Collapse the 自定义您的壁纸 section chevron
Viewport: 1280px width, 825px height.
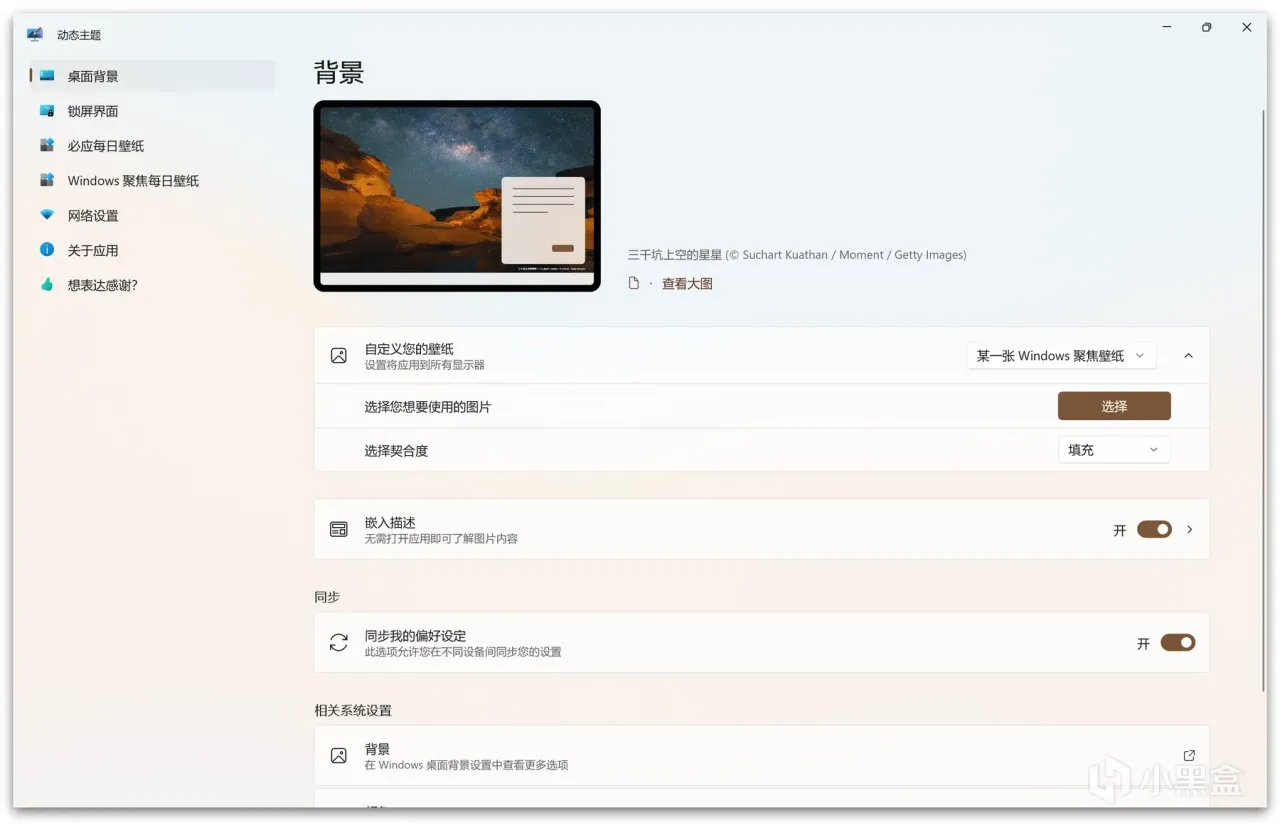1188,356
